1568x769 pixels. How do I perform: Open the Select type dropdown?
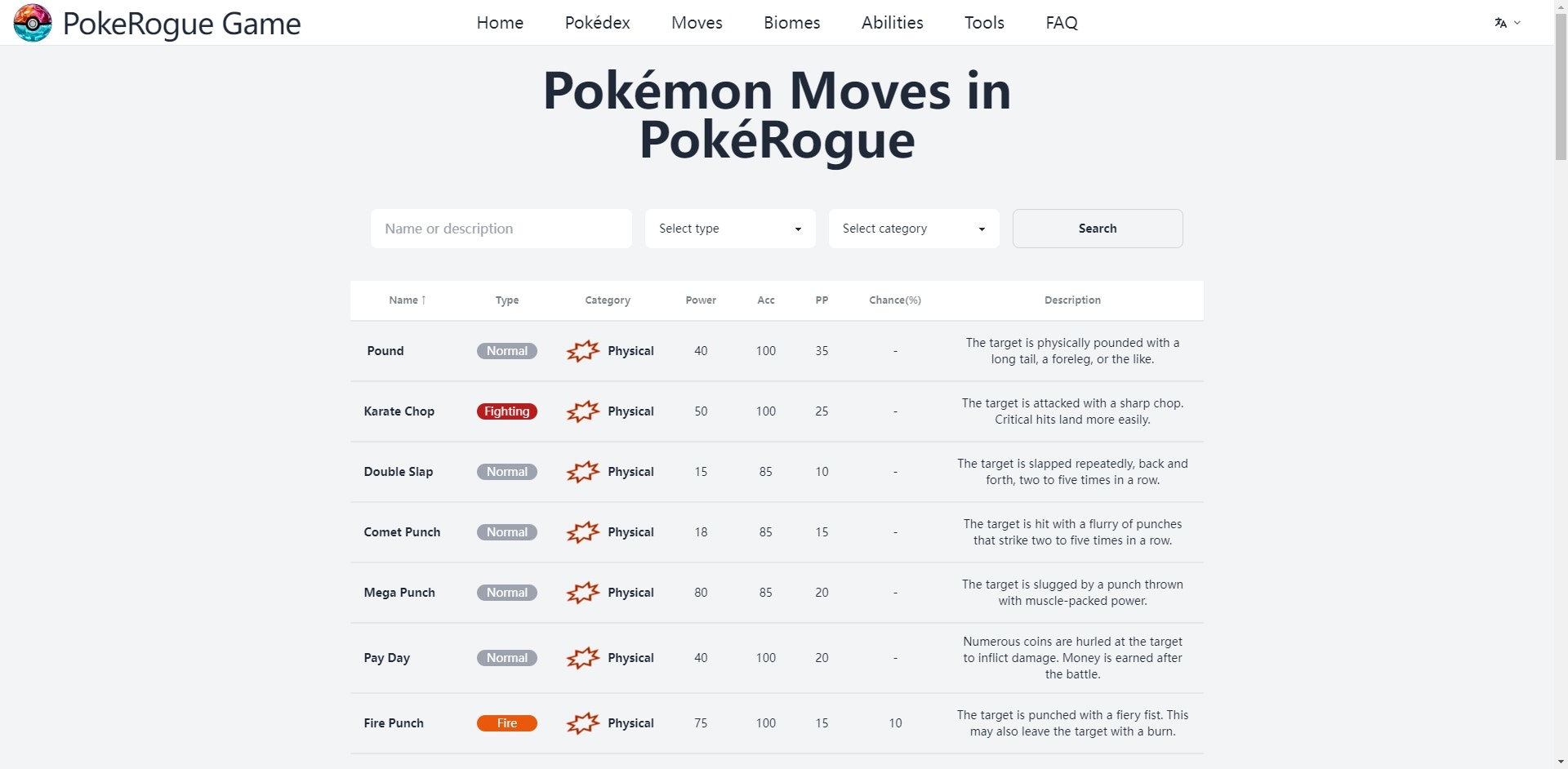pyautogui.click(x=730, y=229)
